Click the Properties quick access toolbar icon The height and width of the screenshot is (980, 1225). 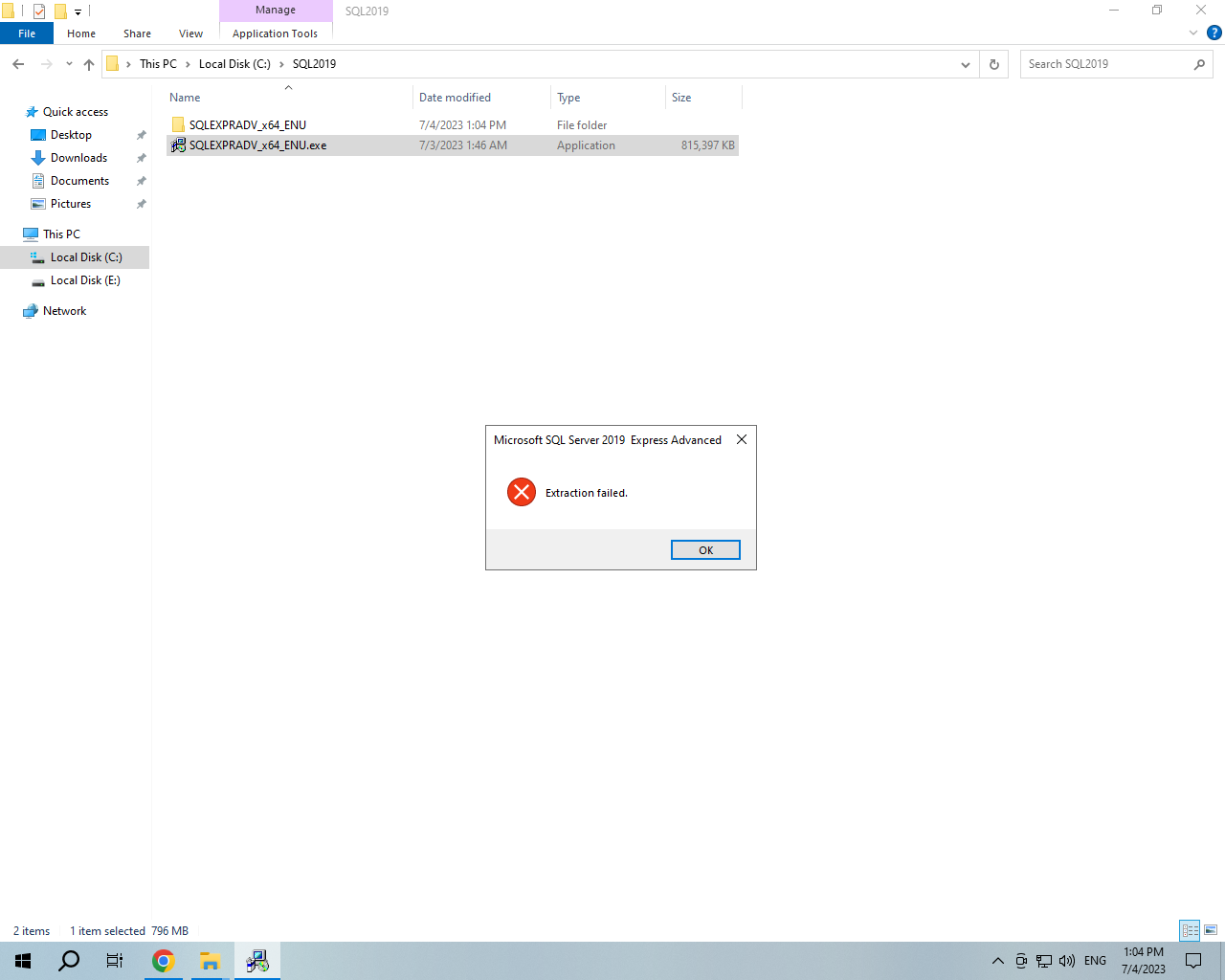39,11
